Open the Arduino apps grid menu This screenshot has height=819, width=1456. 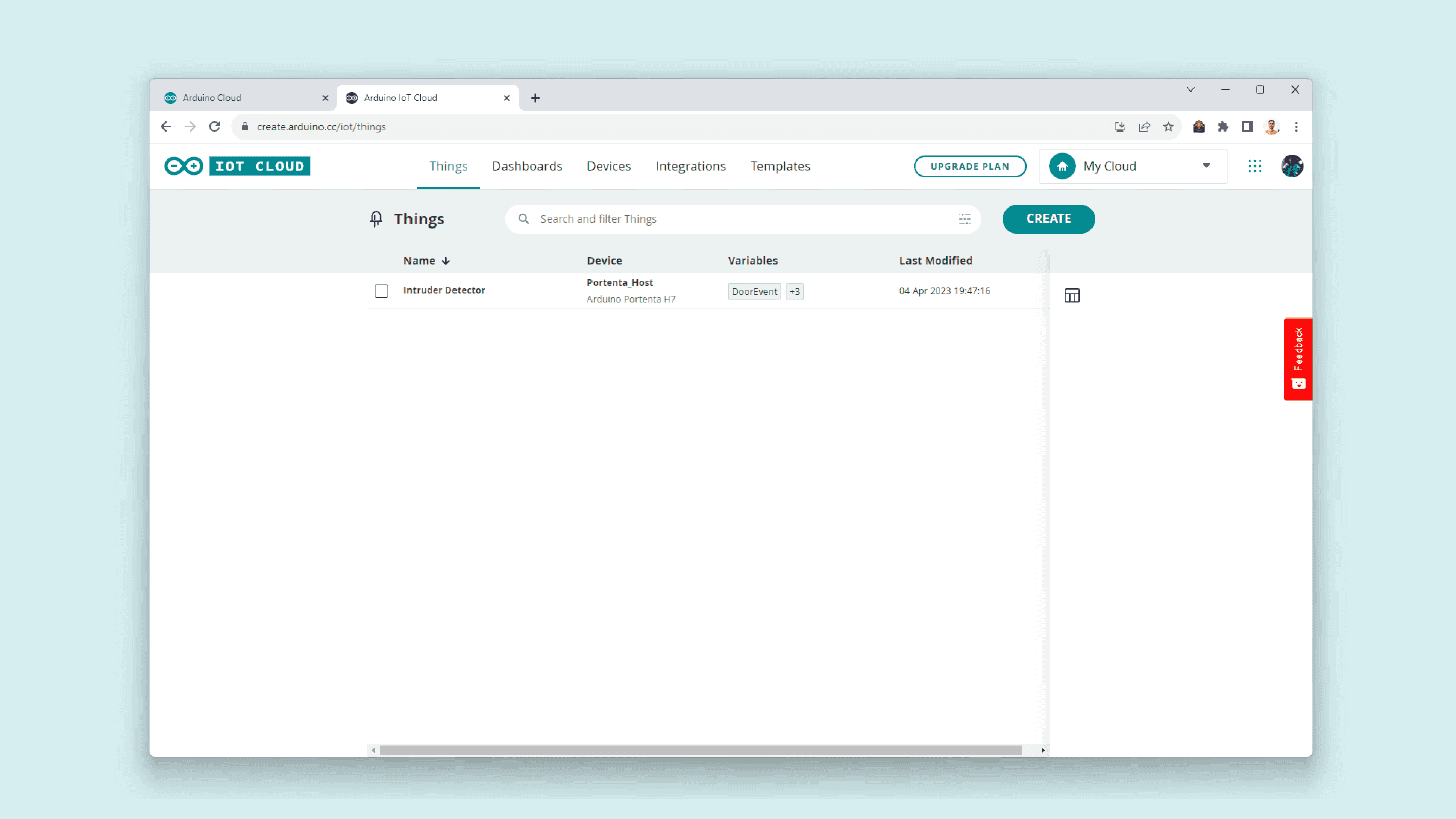point(1254,166)
